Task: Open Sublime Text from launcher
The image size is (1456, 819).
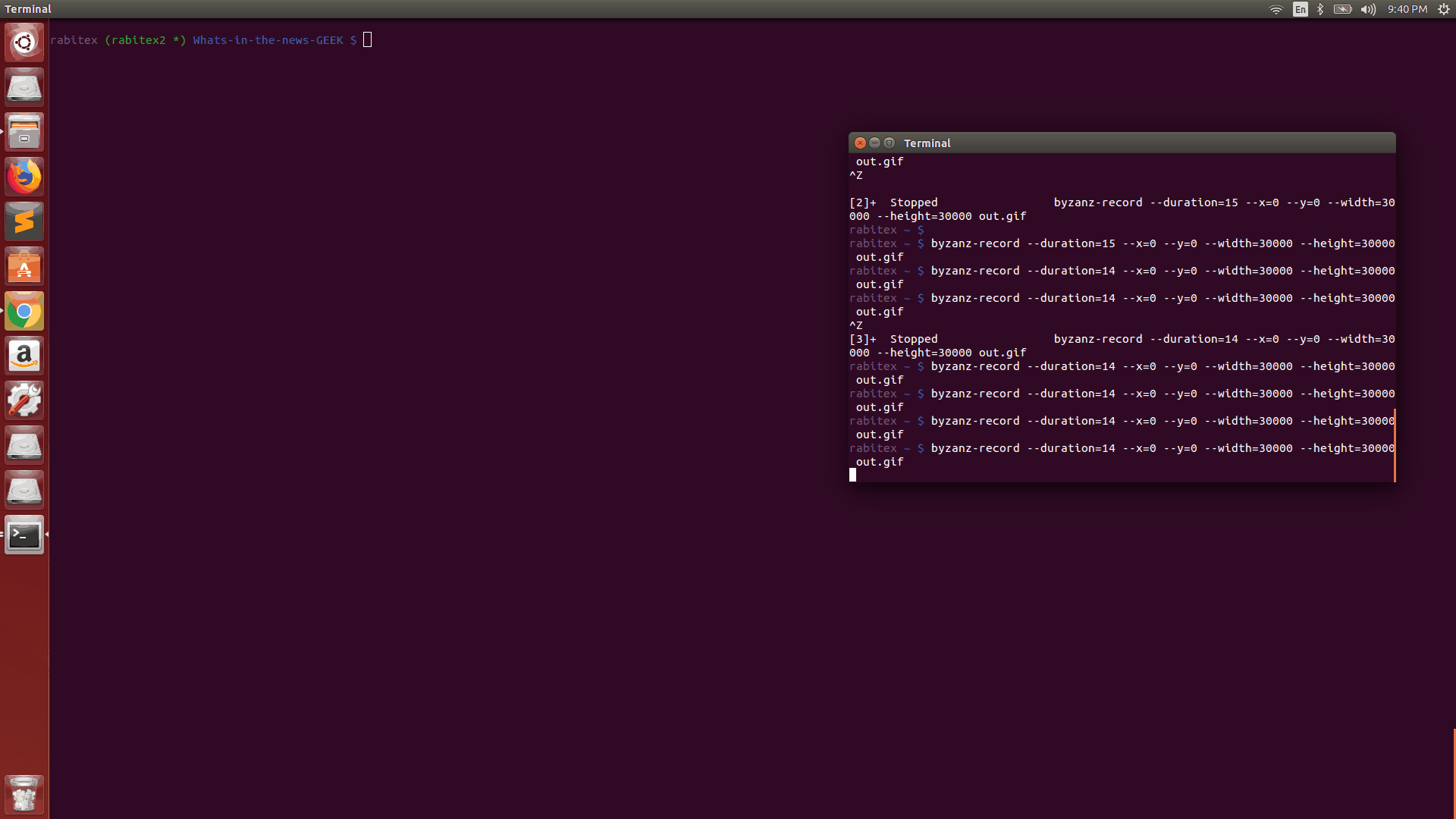Action: 24,221
